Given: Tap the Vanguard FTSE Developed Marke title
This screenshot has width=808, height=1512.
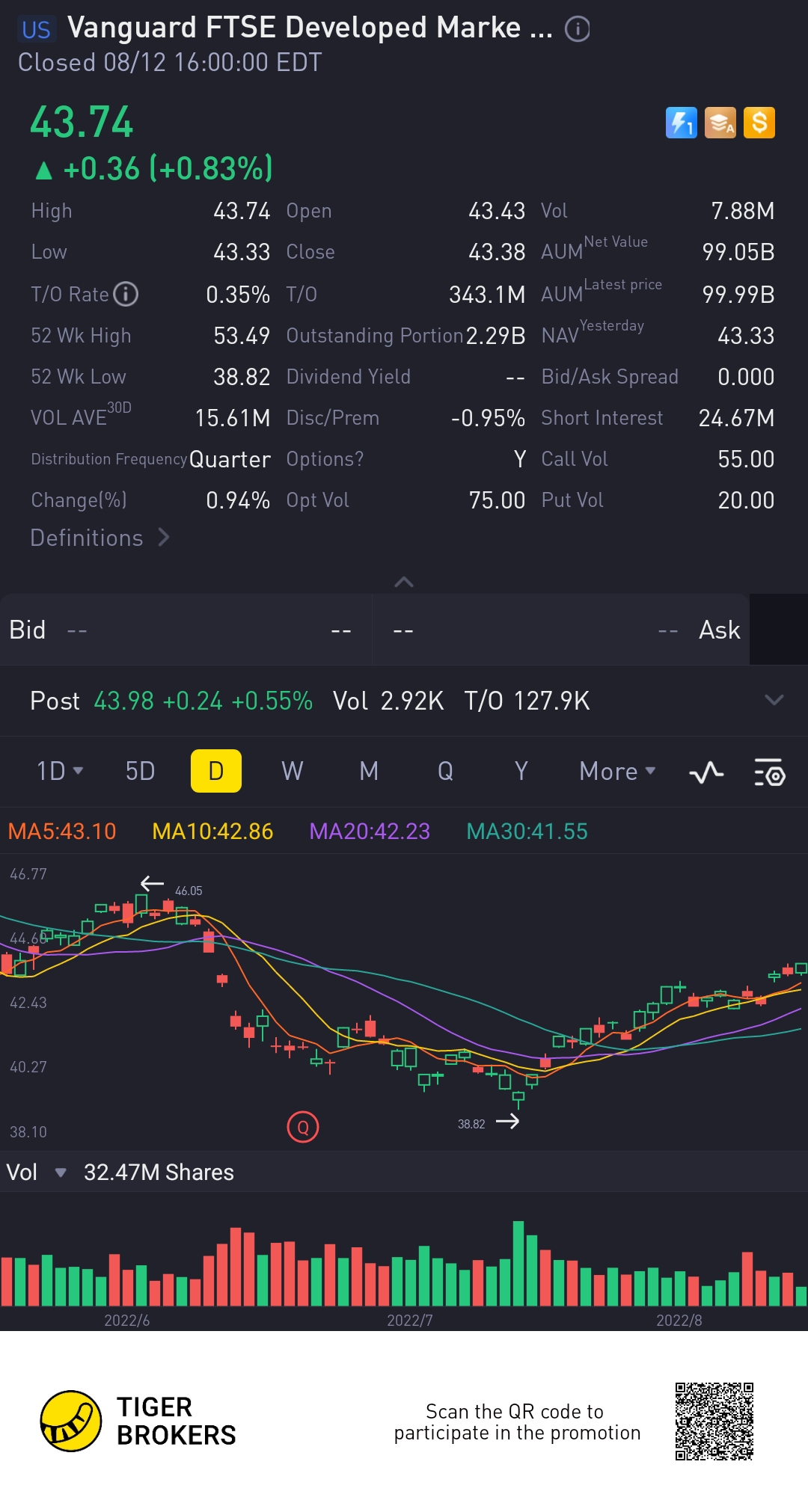Looking at the screenshot, I should (x=310, y=28).
